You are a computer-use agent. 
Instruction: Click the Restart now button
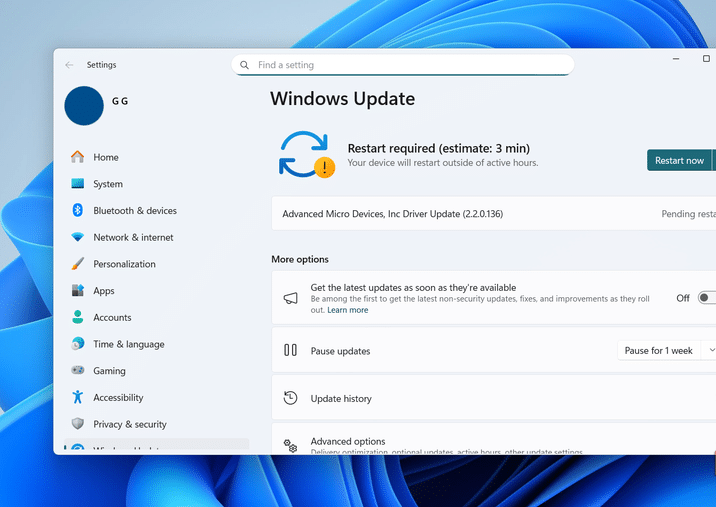(679, 160)
